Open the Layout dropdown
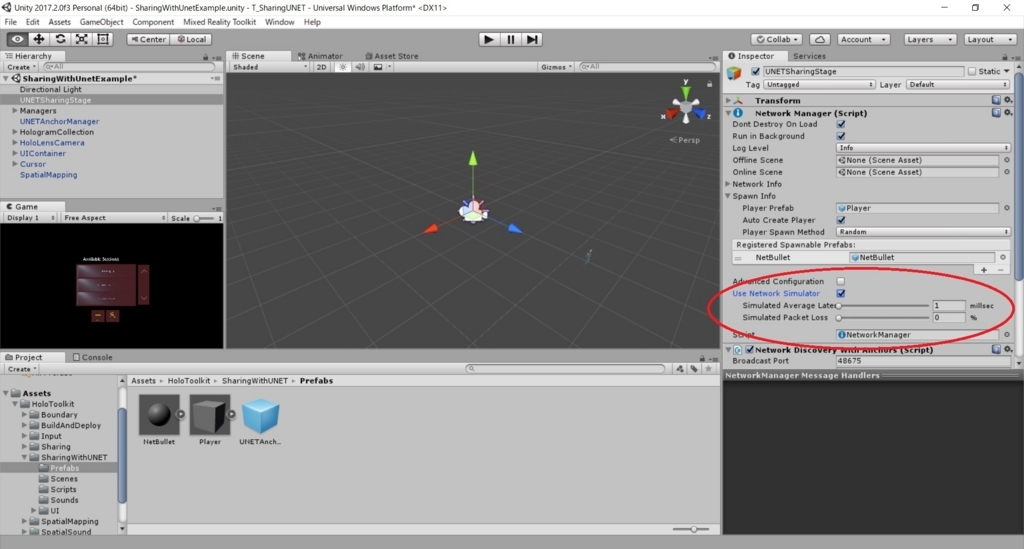 [x=989, y=39]
